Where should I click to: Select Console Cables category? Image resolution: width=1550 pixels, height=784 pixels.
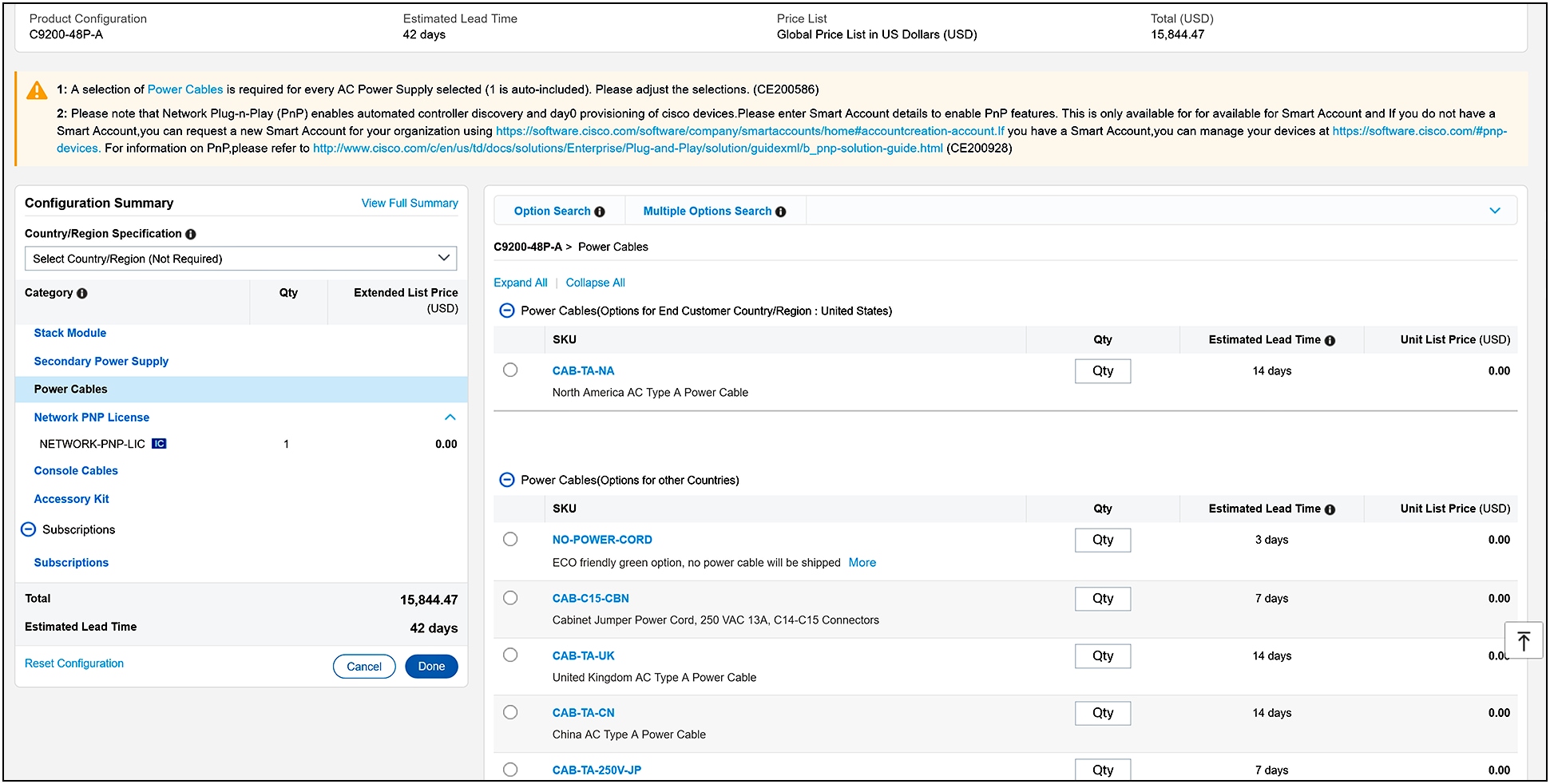tap(76, 471)
